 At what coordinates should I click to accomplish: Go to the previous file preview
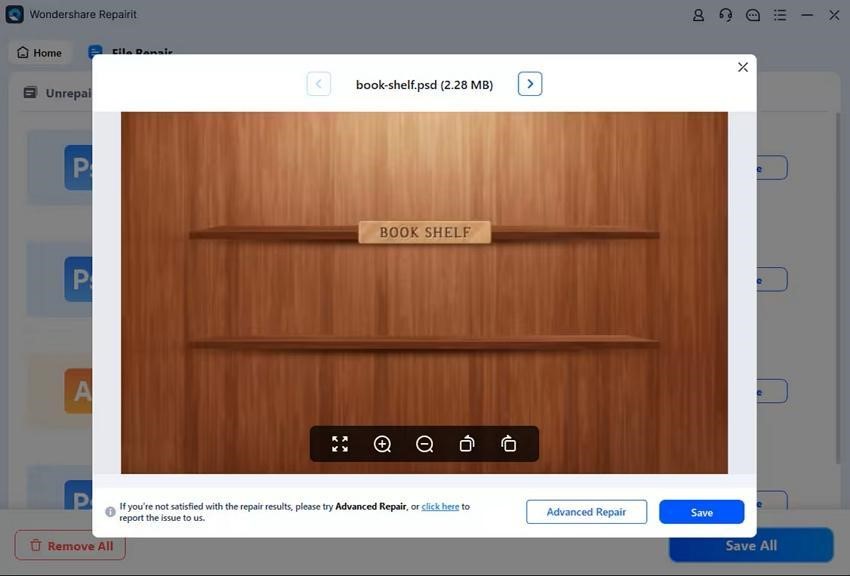tap(318, 84)
